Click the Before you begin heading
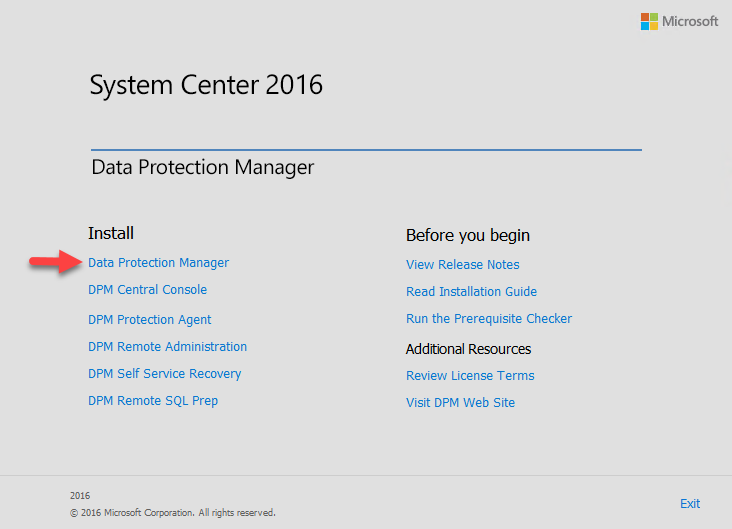The height and width of the screenshot is (529, 732). [468, 235]
